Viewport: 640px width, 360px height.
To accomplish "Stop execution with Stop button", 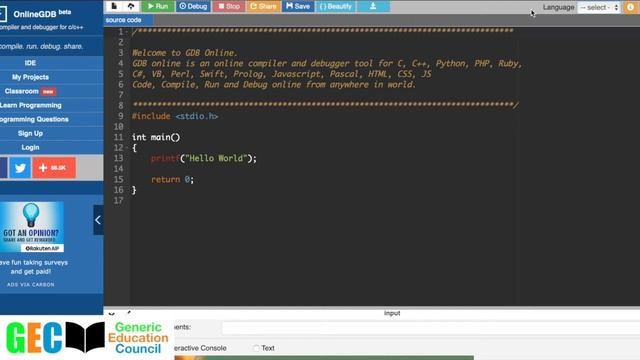I will [x=229, y=6].
